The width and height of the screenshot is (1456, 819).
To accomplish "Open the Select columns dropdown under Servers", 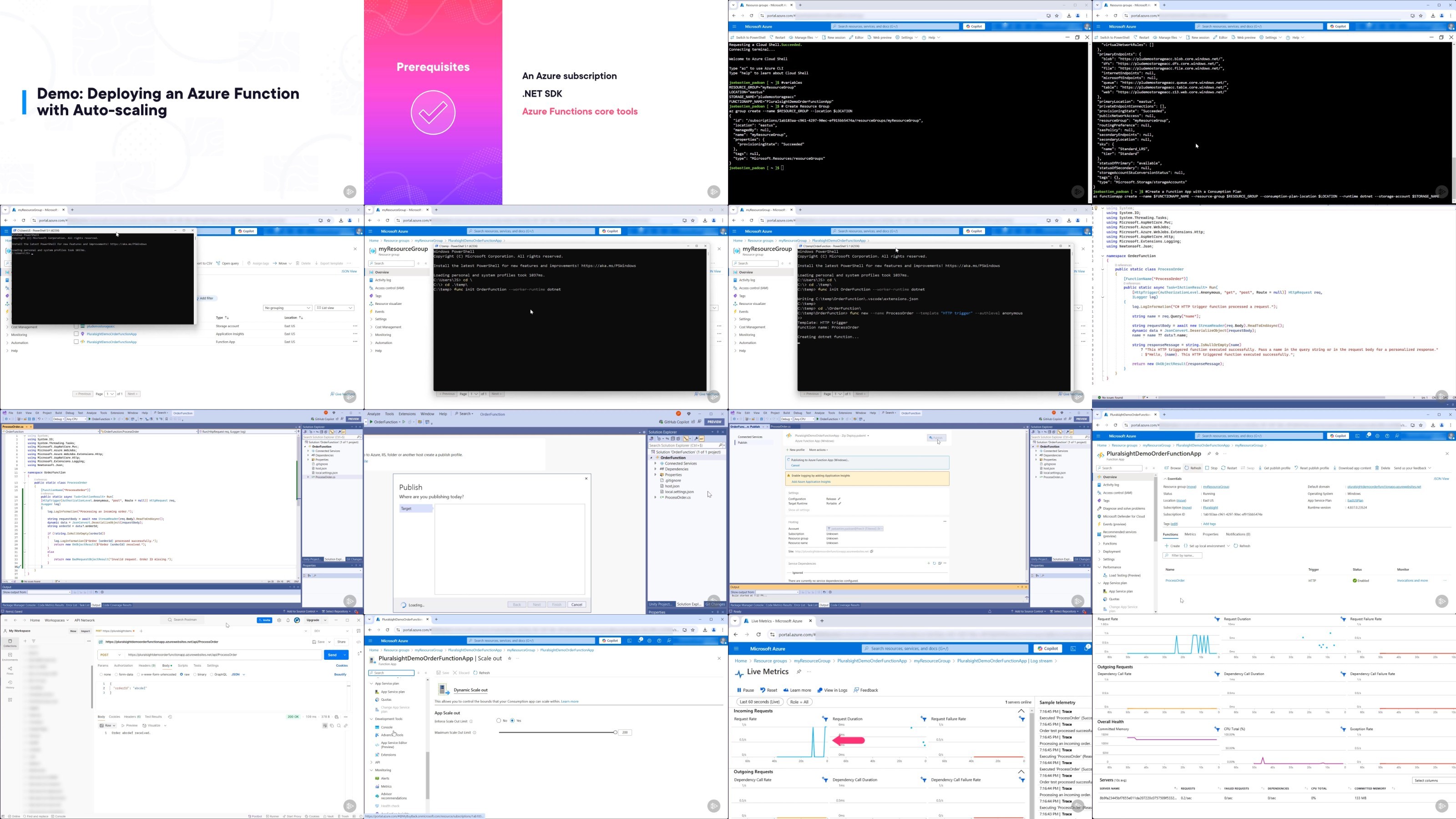I will click(x=1434, y=781).
